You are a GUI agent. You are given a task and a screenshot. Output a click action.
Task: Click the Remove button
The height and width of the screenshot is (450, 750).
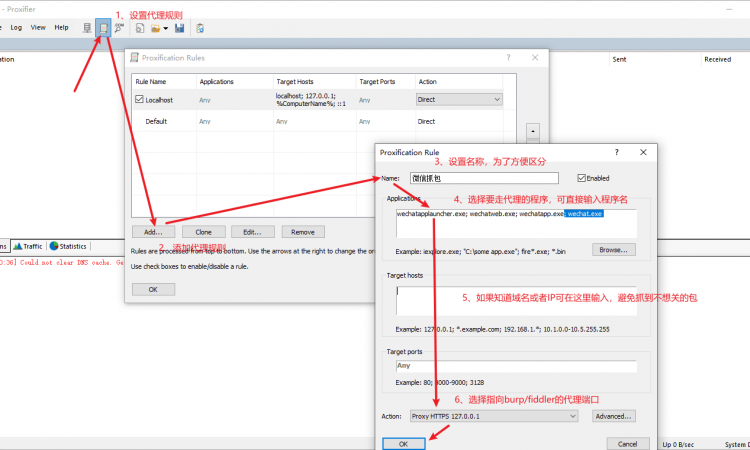coord(303,232)
